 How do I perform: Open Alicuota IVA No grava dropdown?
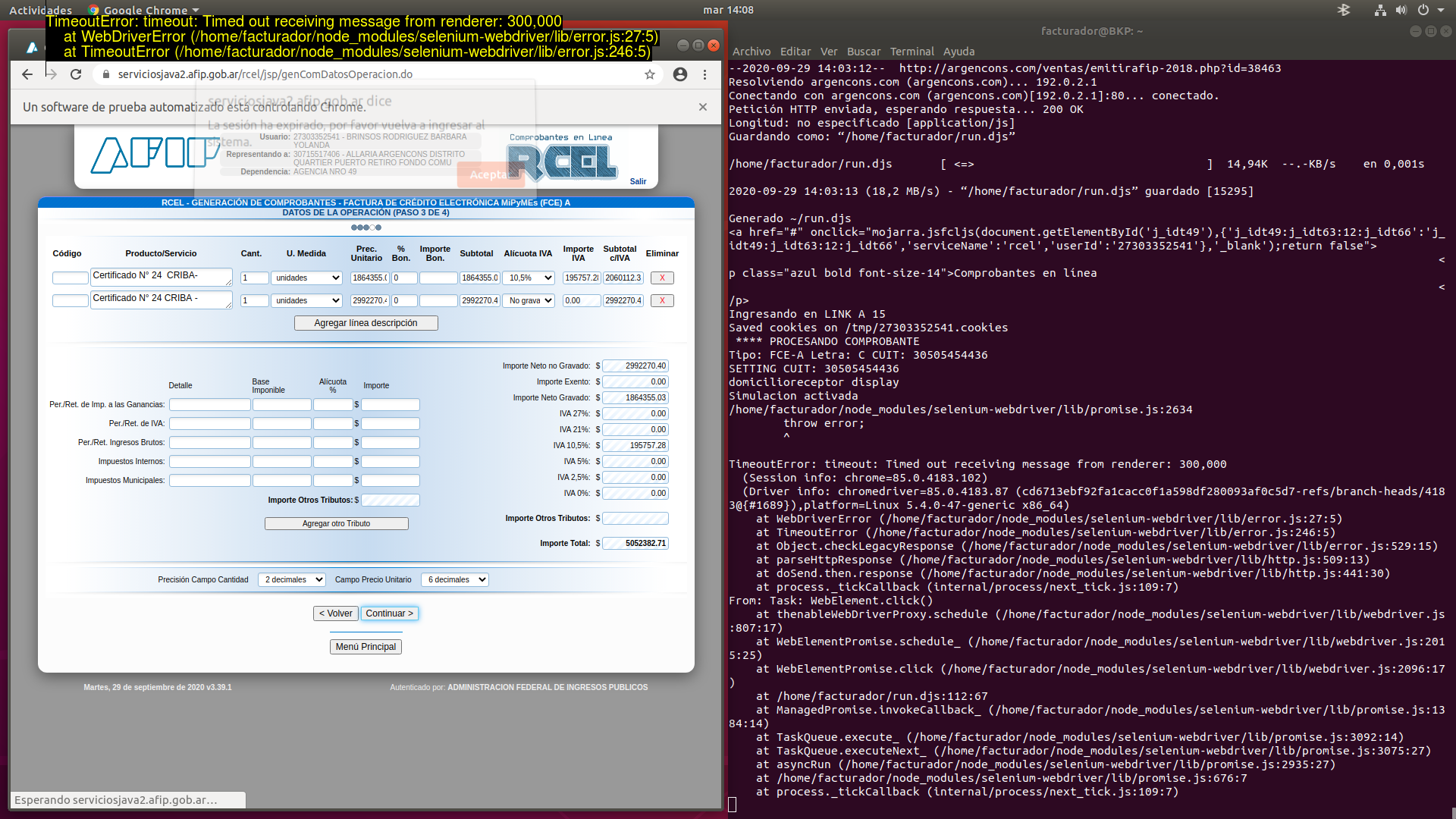pyautogui.click(x=529, y=300)
